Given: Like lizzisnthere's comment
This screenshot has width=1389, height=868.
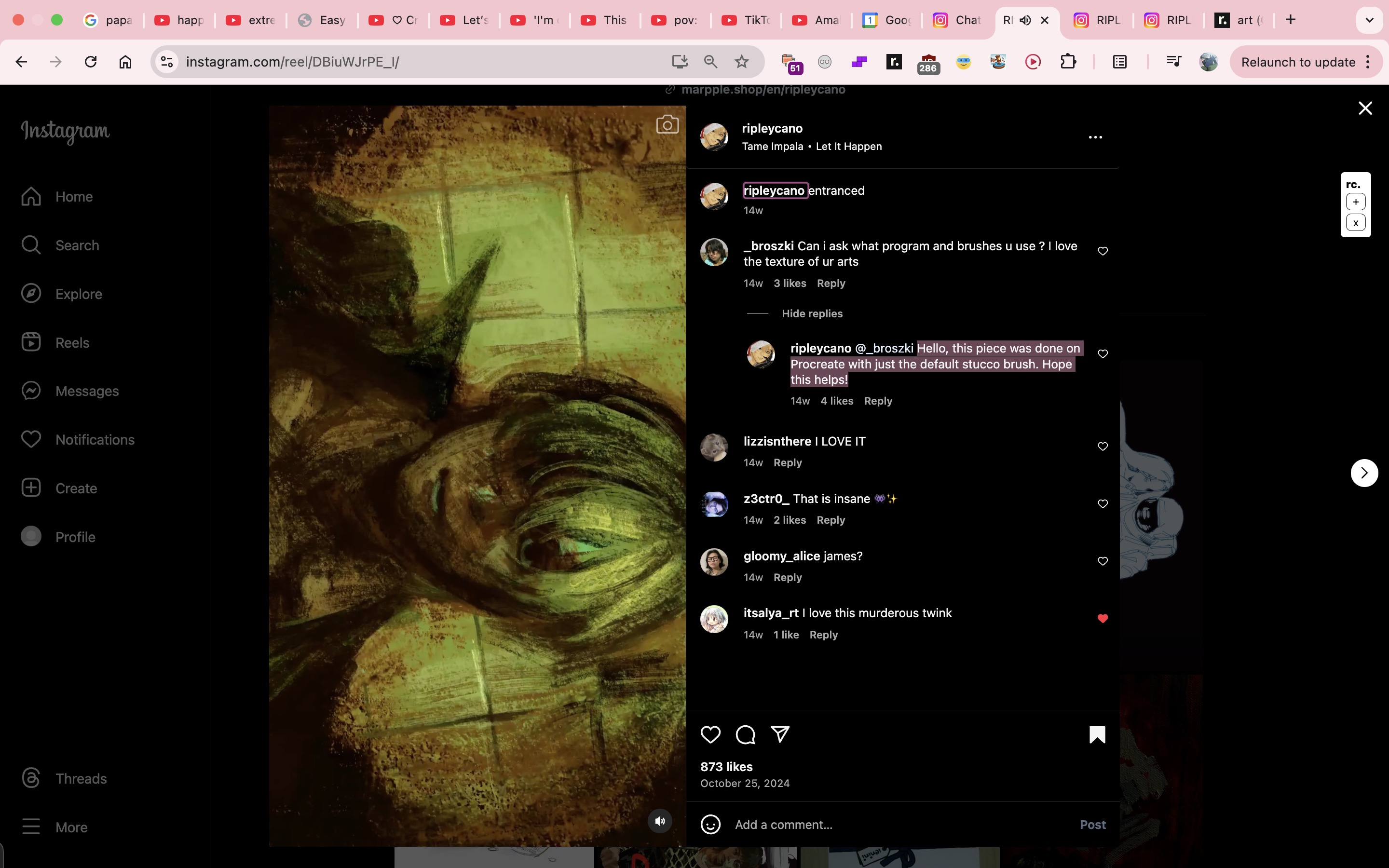Looking at the screenshot, I should click(x=1103, y=446).
